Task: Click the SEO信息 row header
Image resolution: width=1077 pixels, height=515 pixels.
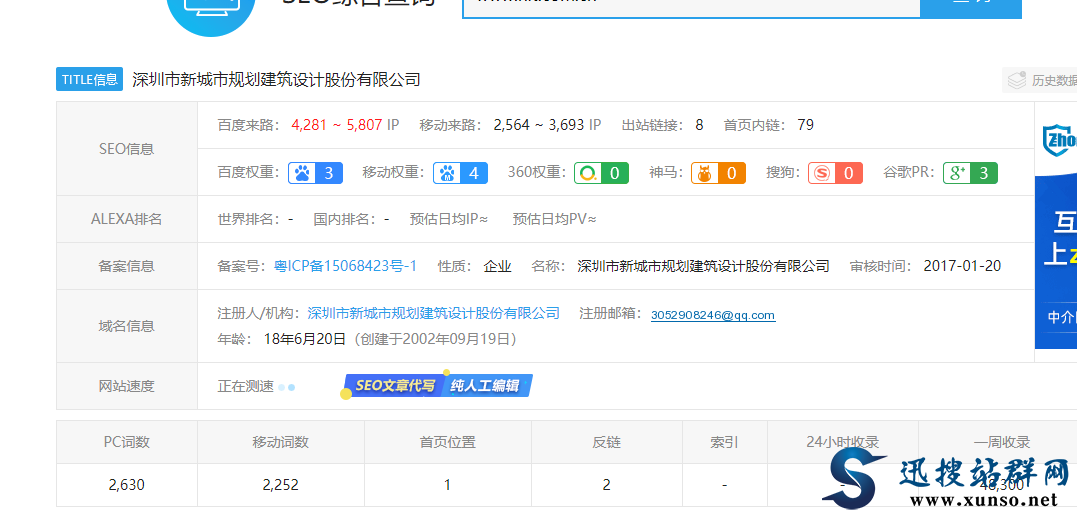Action: click(127, 149)
